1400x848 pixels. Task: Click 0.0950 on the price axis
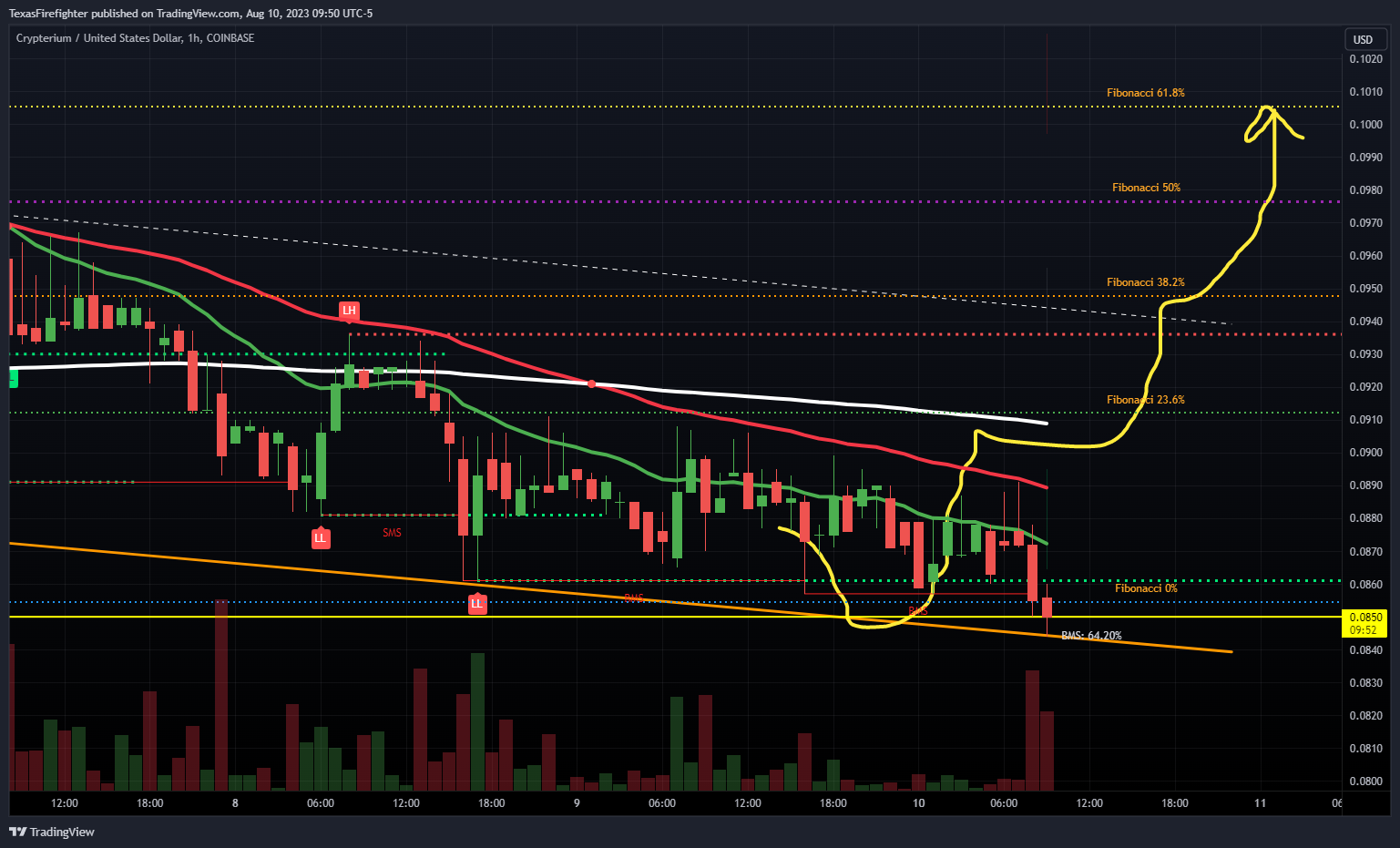(1365, 289)
